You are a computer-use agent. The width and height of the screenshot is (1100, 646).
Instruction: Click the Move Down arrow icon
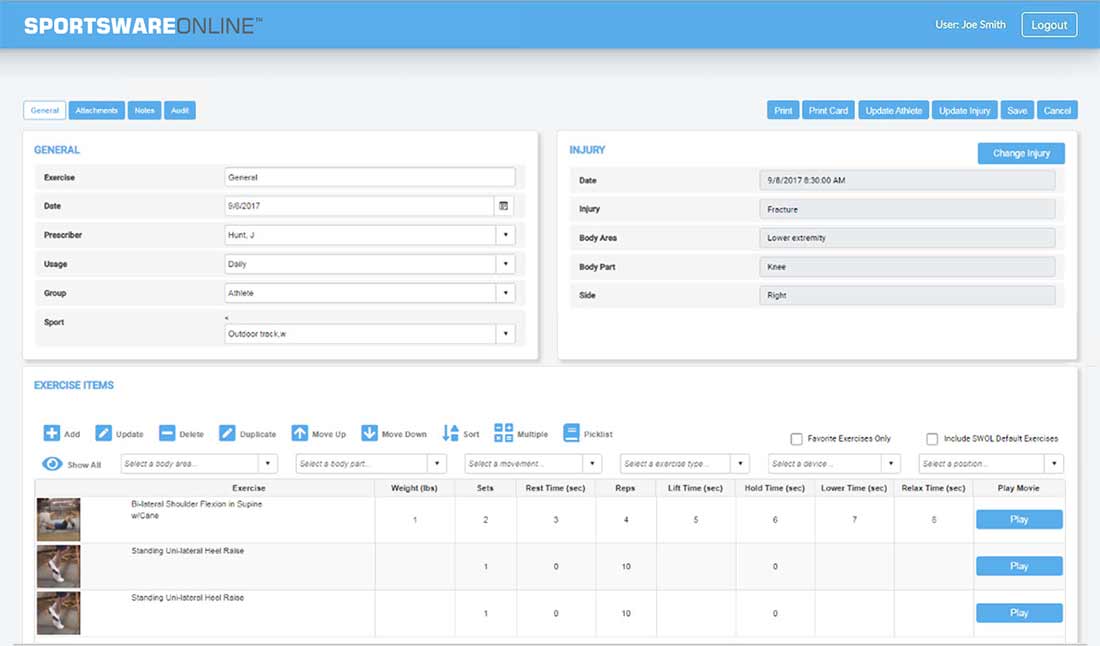[x=369, y=434]
